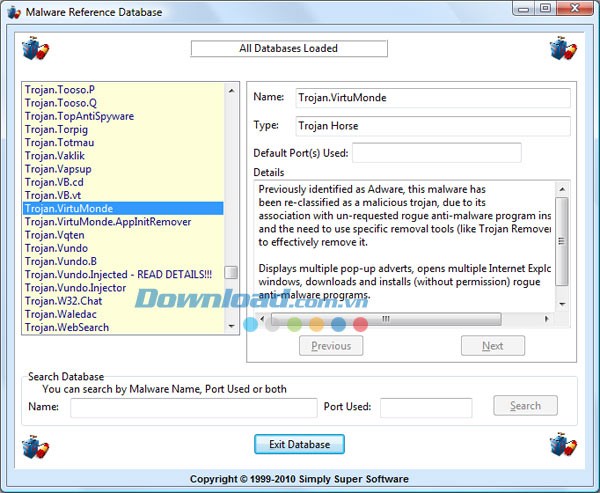Minimize the Malware Reference Database window
600x493 pixels.
(523, 8)
